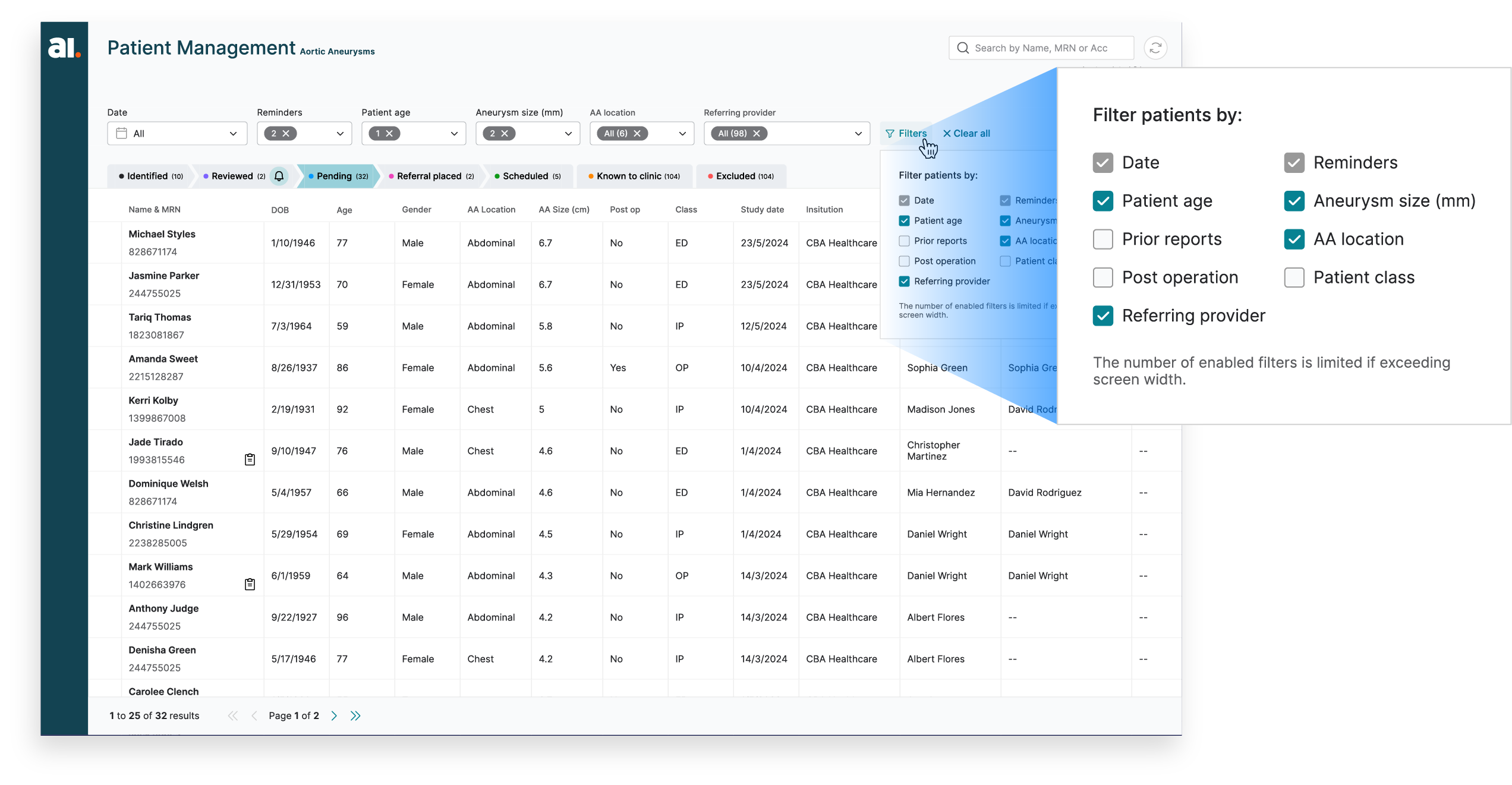Expand the Date dropdown
This screenshot has height=785, width=1512.
tap(233, 134)
